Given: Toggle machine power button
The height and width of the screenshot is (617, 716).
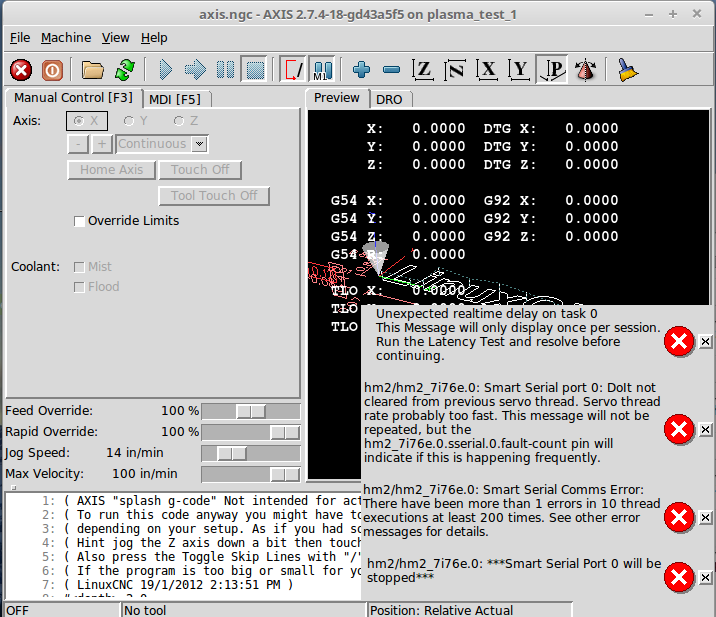Looking at the screenshot, I should coord(52,70).
